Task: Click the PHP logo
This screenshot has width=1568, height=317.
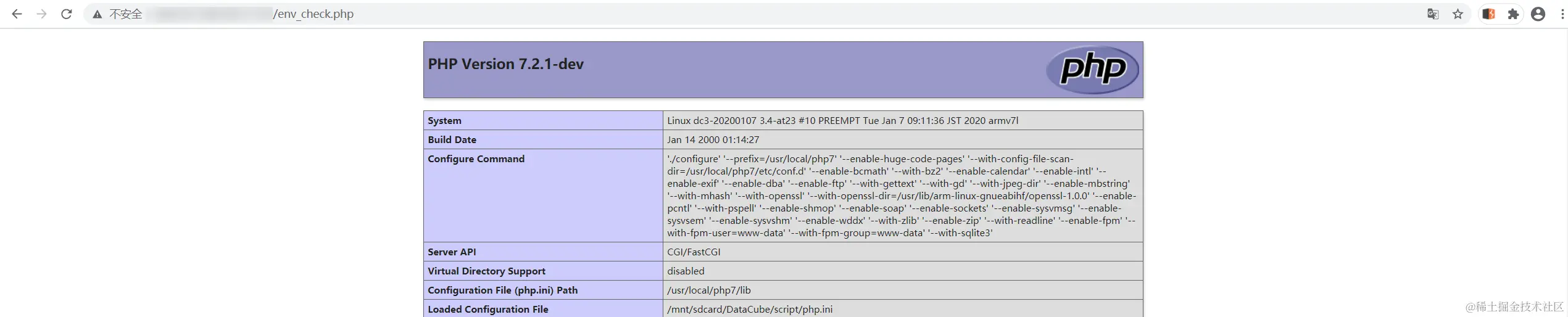Action: coord(1092,70)
